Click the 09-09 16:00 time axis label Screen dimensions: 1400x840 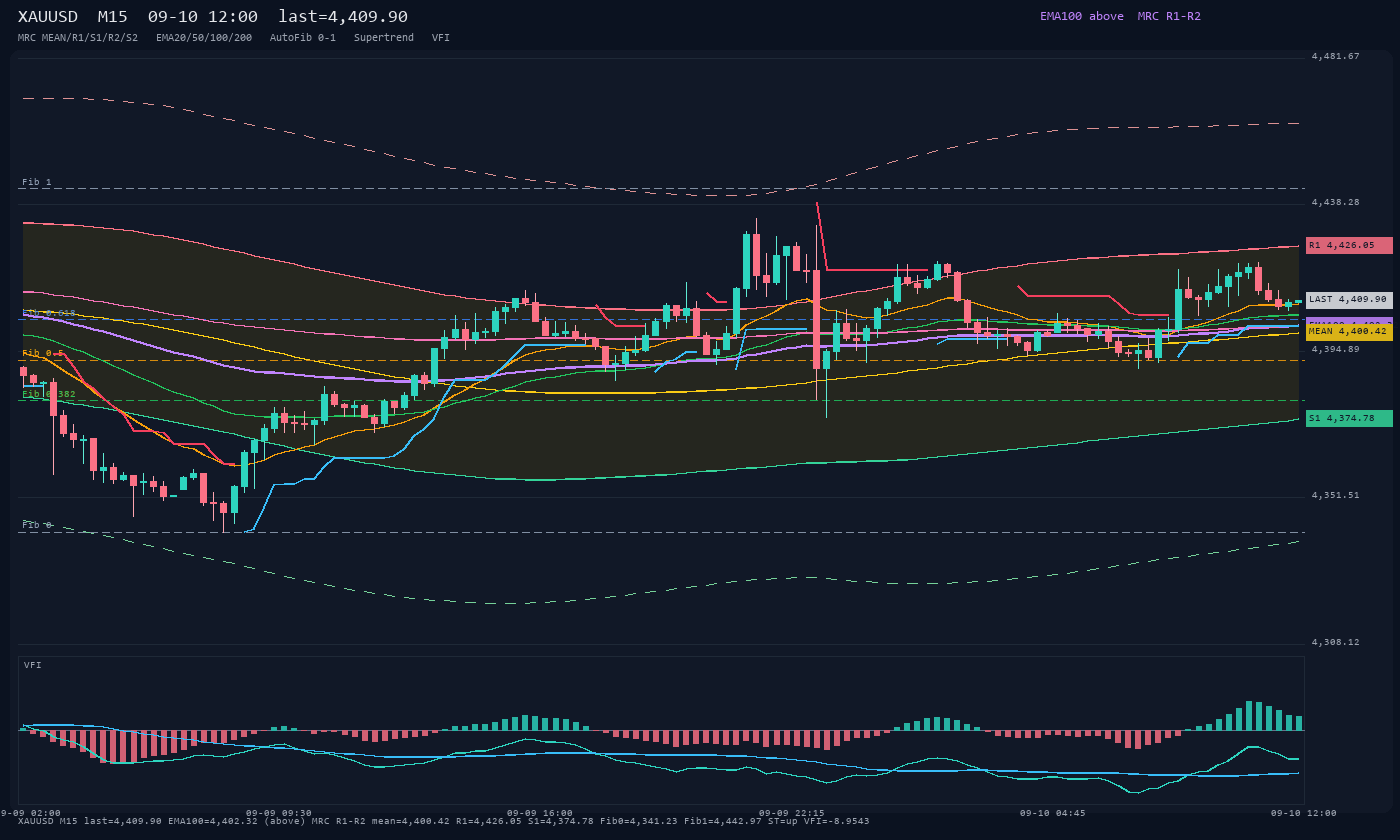click(x=540, y=813)
